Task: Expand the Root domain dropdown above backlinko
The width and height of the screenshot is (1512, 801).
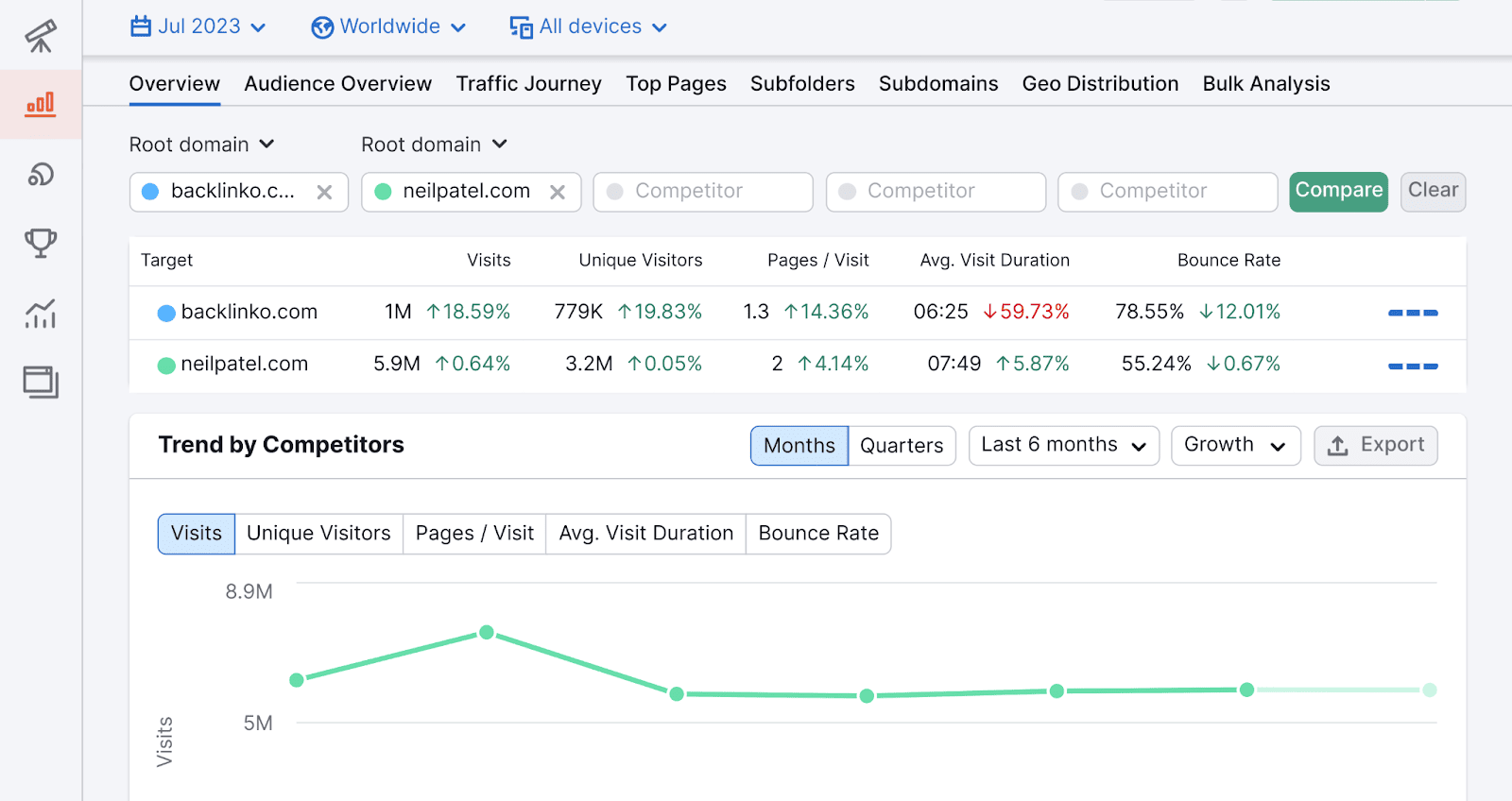Action: coord(201,145)
